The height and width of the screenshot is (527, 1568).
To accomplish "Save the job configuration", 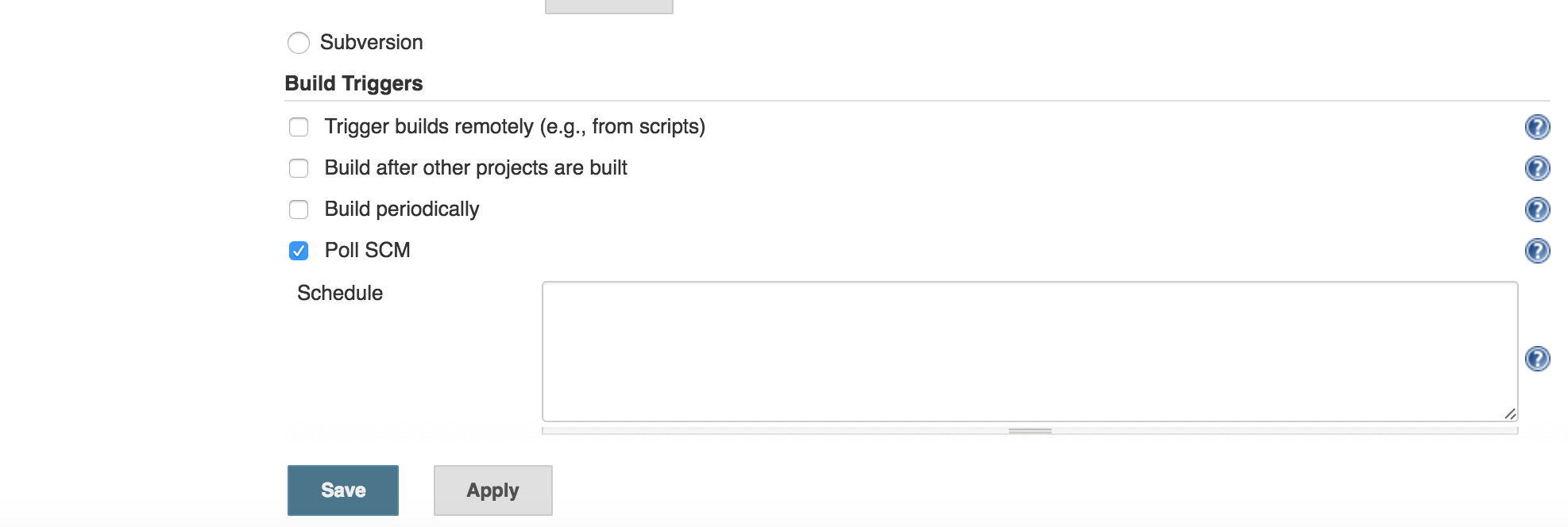I will point(343,490).
